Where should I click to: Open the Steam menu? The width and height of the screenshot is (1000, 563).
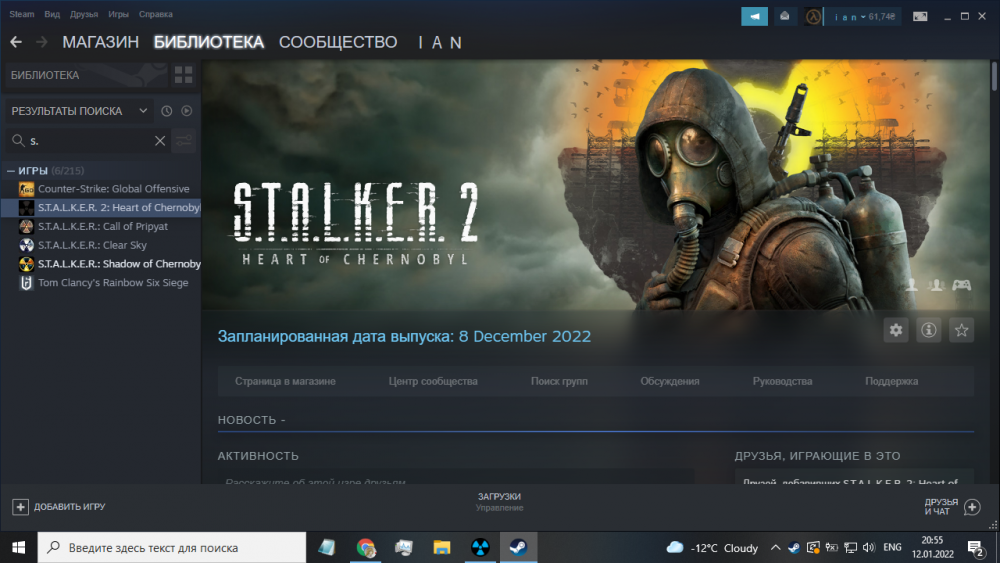pos(22,14)
